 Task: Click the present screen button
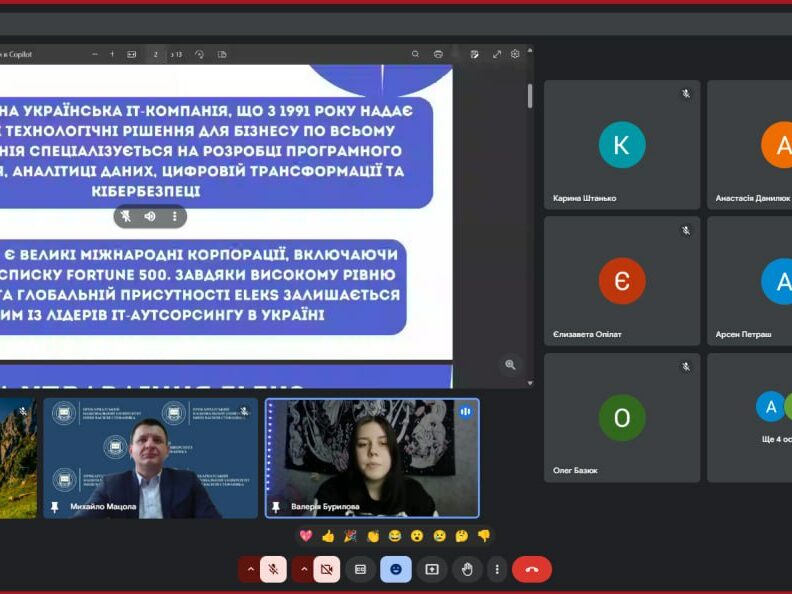[x=432, y=569]
